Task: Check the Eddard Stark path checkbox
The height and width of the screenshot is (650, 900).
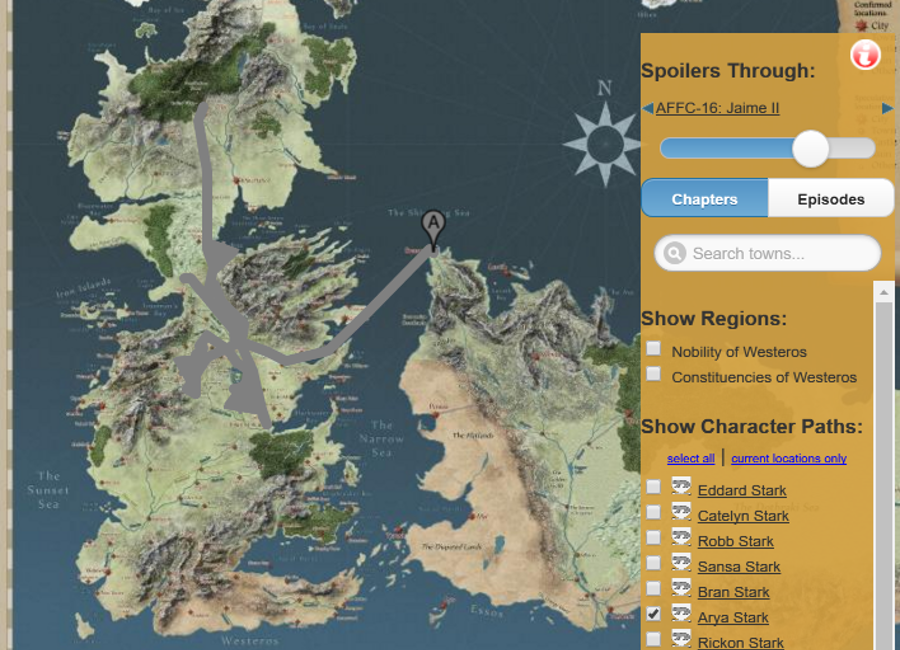Action: pyautogui.click(x=653, y=487)
